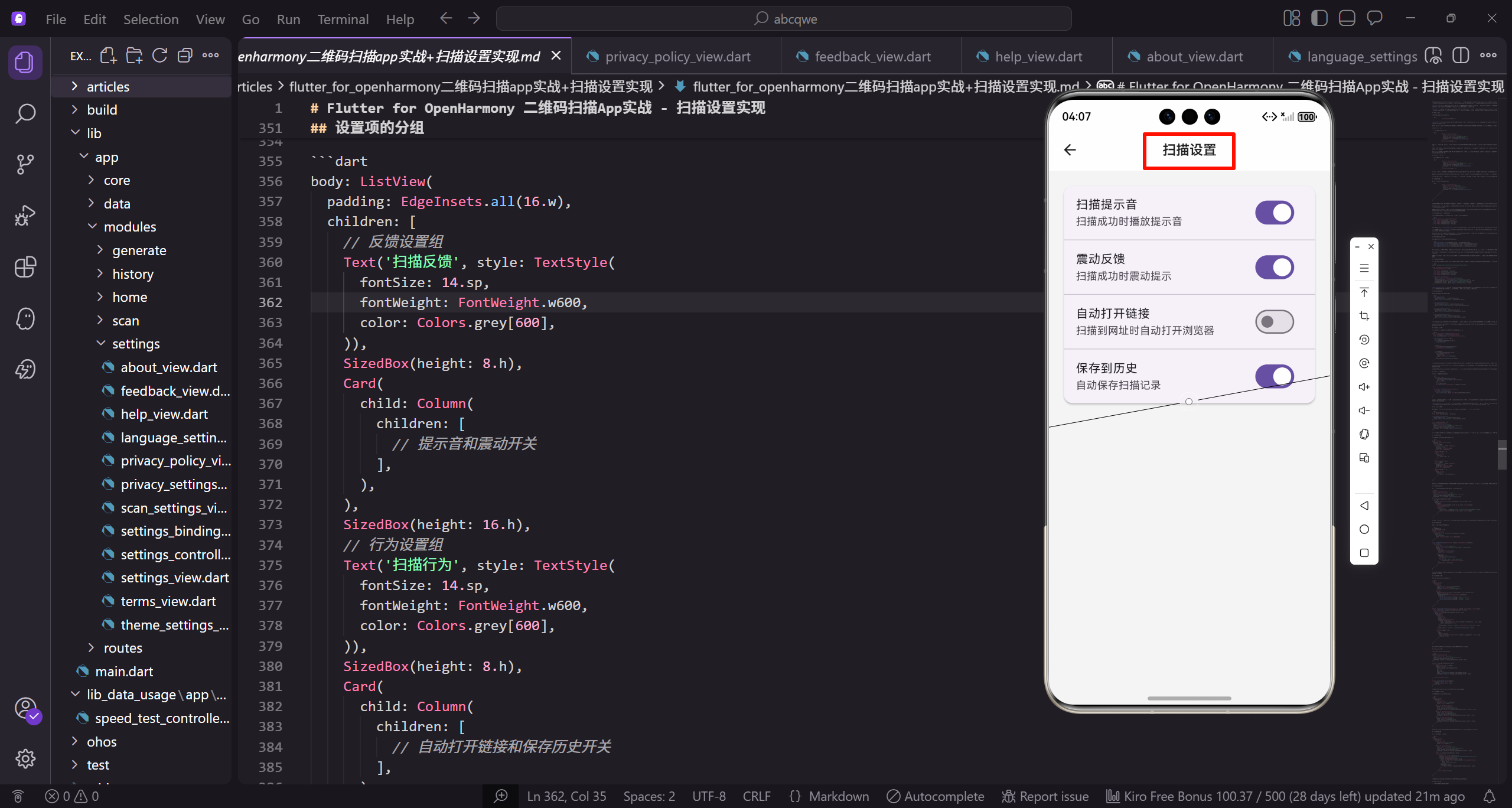Click the emulator screenshot crop icon
Viewport: 1512px width, 808px height.
pos(1364,316)
